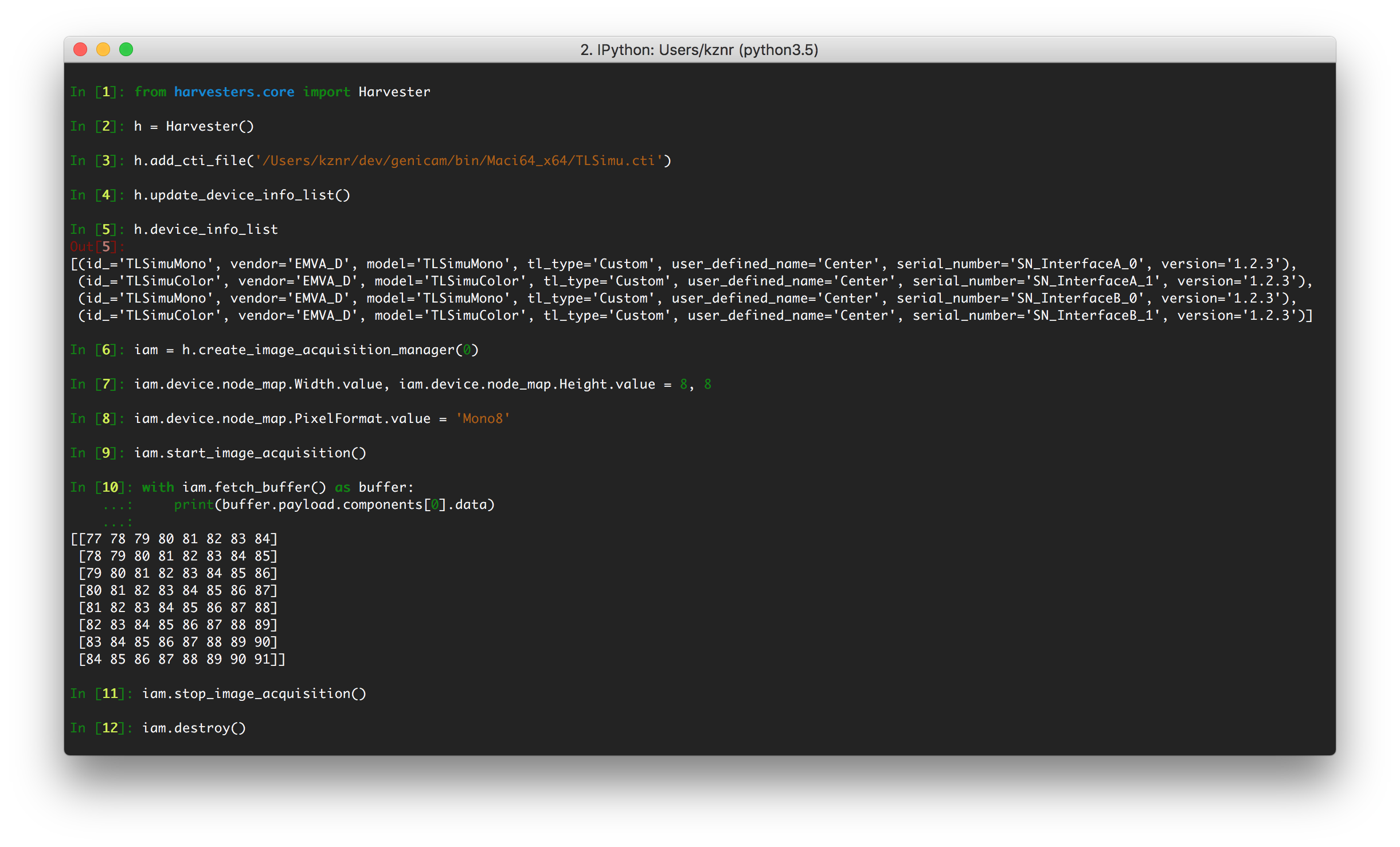The width and height of the screenshot is (1400, 847).
Task: Click the 'In [1]:' prompt
Action: (97, 92)
